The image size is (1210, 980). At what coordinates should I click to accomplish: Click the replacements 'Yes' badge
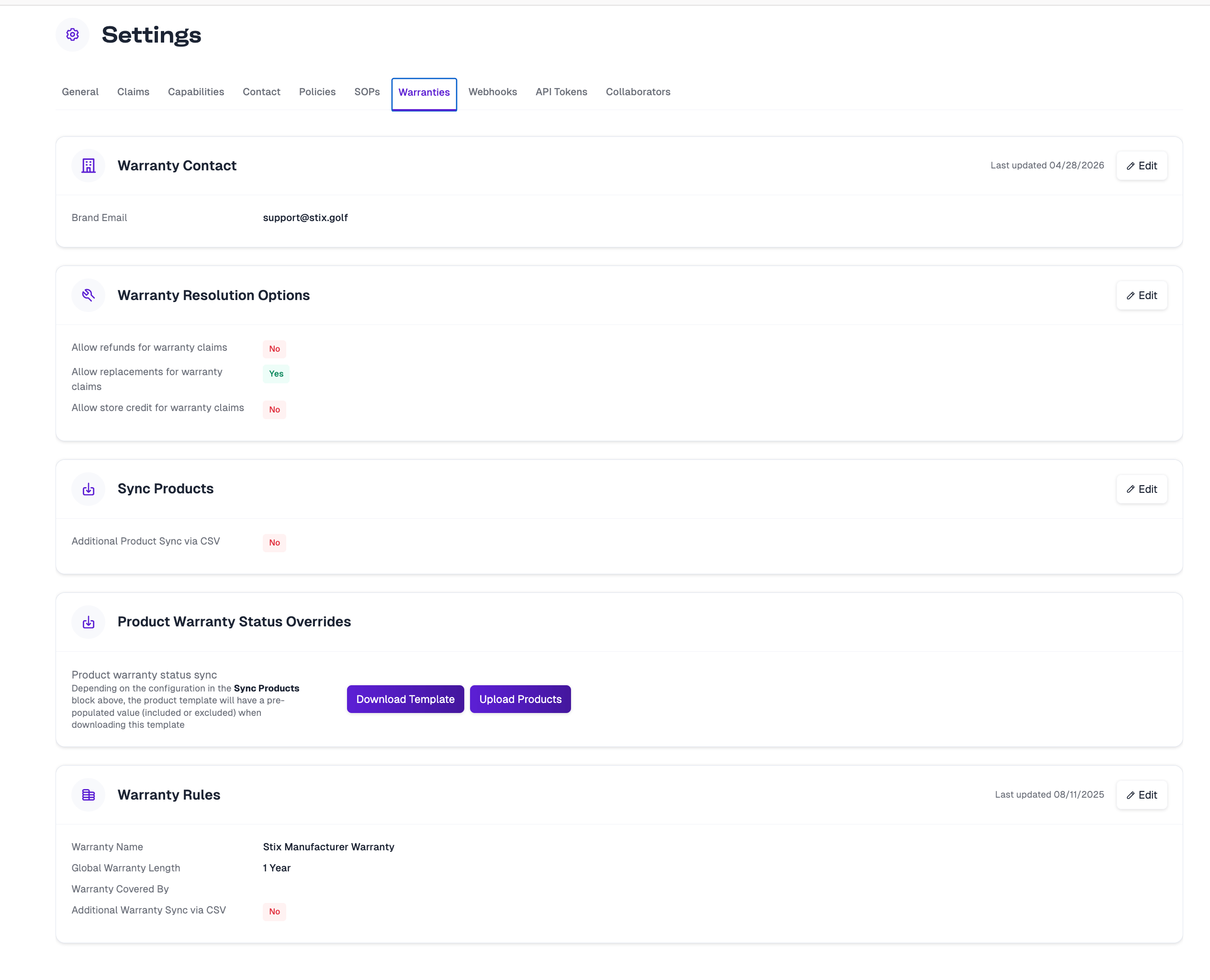pos(276,374)
